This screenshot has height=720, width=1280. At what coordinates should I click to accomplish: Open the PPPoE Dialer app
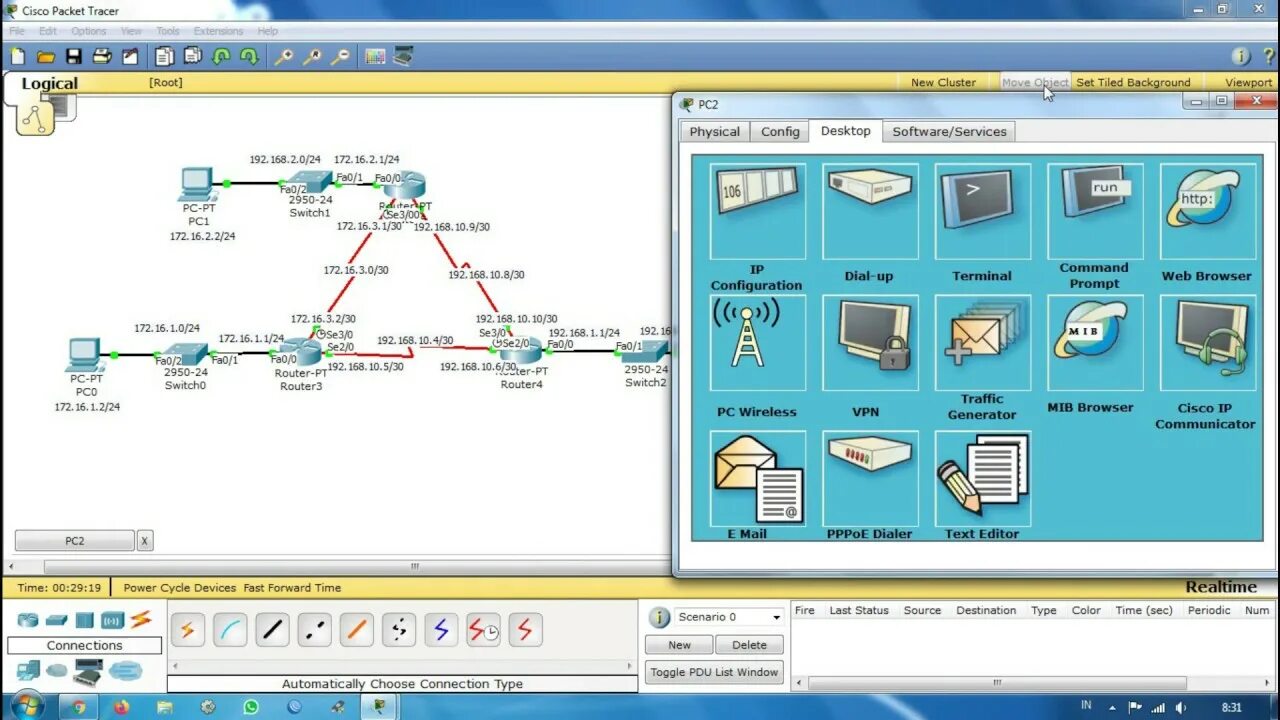coord(870,478)
